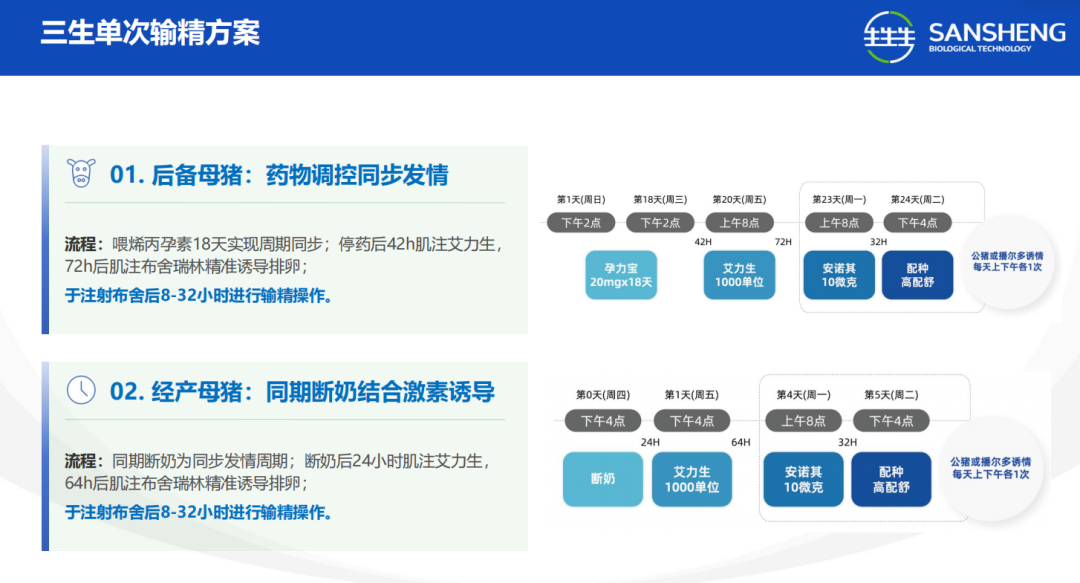1080x583 pixels.
Task: Click the 下午4点 pill under 第24天(周二)
Action: coord(917,223)
